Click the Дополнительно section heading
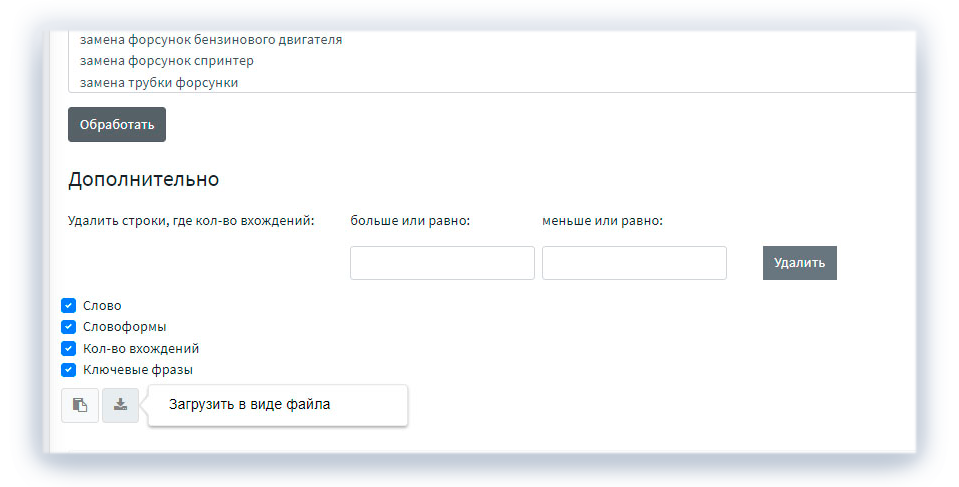Viewport: 959px width, 487px height. click(x=143, y=180)
